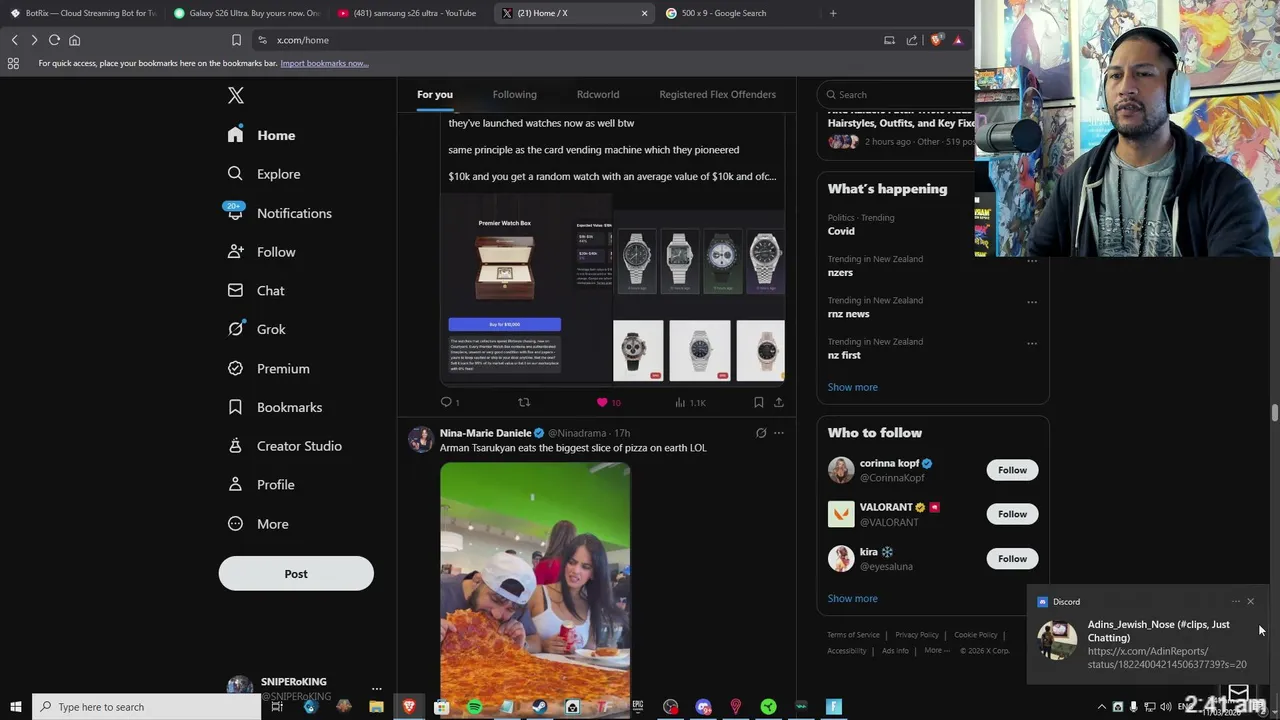Close the Discord notification popup
This screenshot has height=720, width=1280.
[x=1250, y=602]
